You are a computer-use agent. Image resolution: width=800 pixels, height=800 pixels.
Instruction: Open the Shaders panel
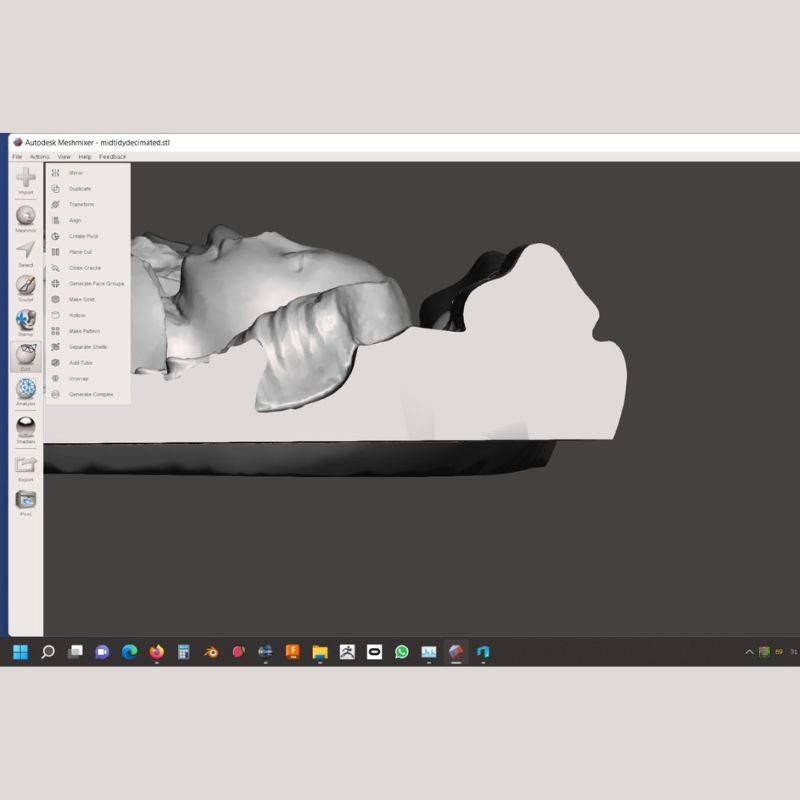click(x=26, y=427)
